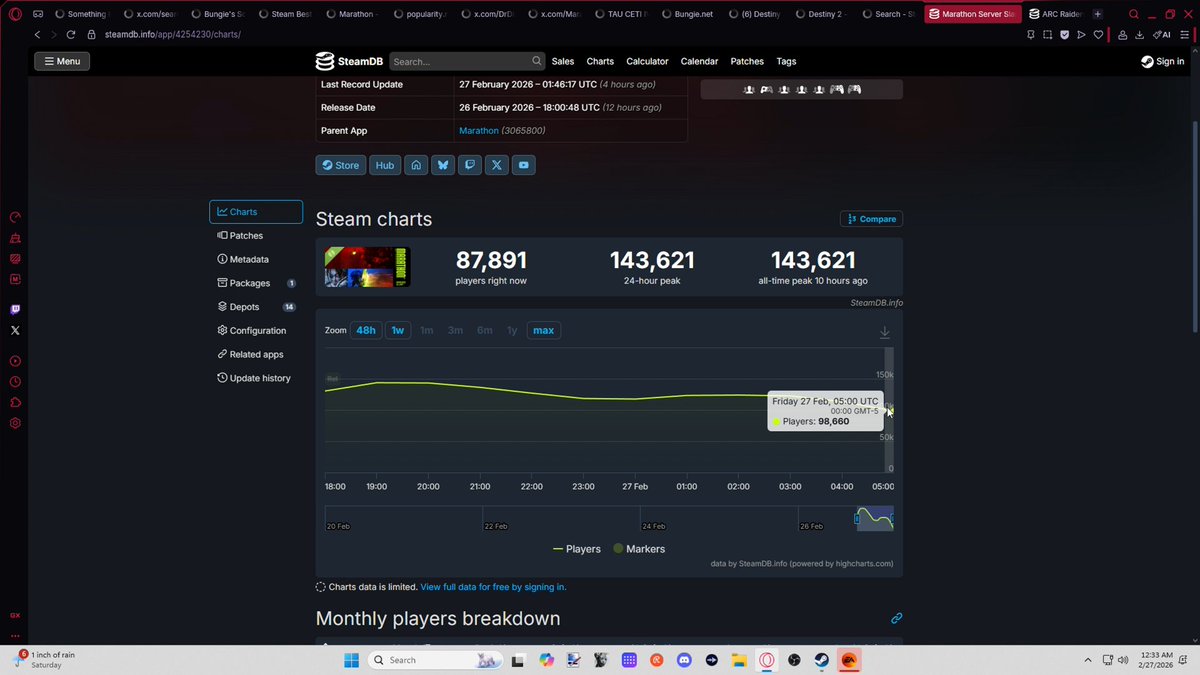1200x675 pixels.
Task: Set chart zoom to 6m
Action: [x=484, y=330]
